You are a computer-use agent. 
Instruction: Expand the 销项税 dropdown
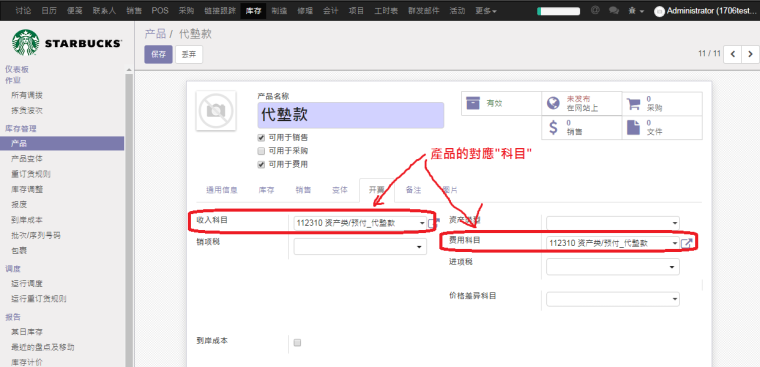click(x=360, y=247)
